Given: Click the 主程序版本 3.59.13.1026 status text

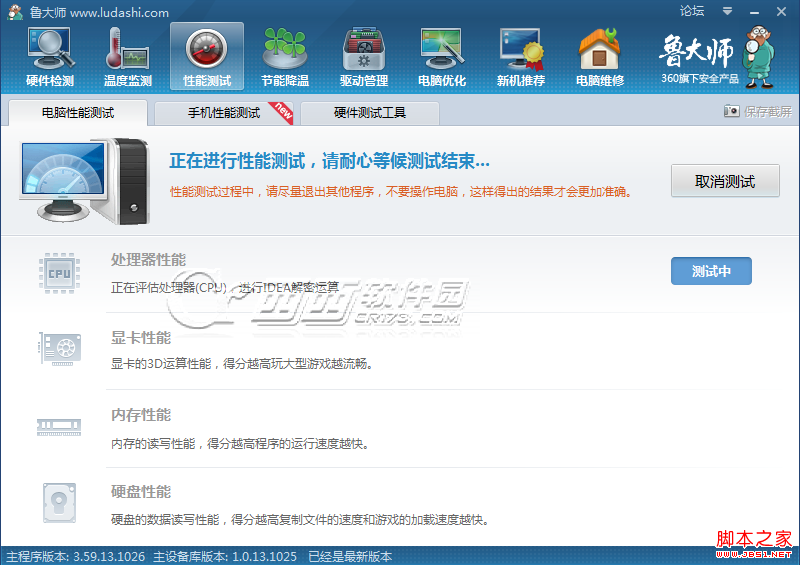Looking at the screenshot, I should coord(76,556).
